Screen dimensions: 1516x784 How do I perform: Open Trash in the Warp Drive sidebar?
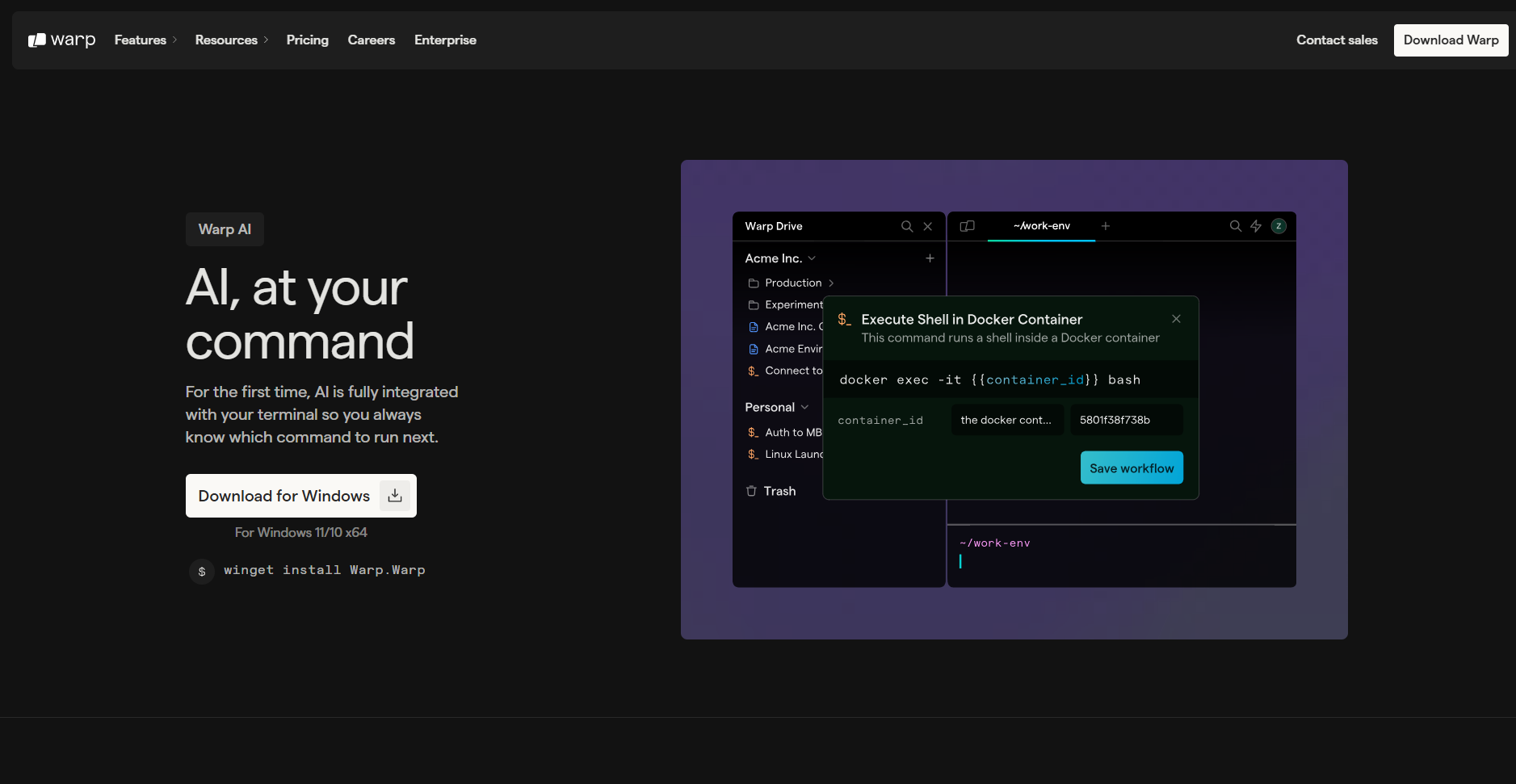pos(779,490)
